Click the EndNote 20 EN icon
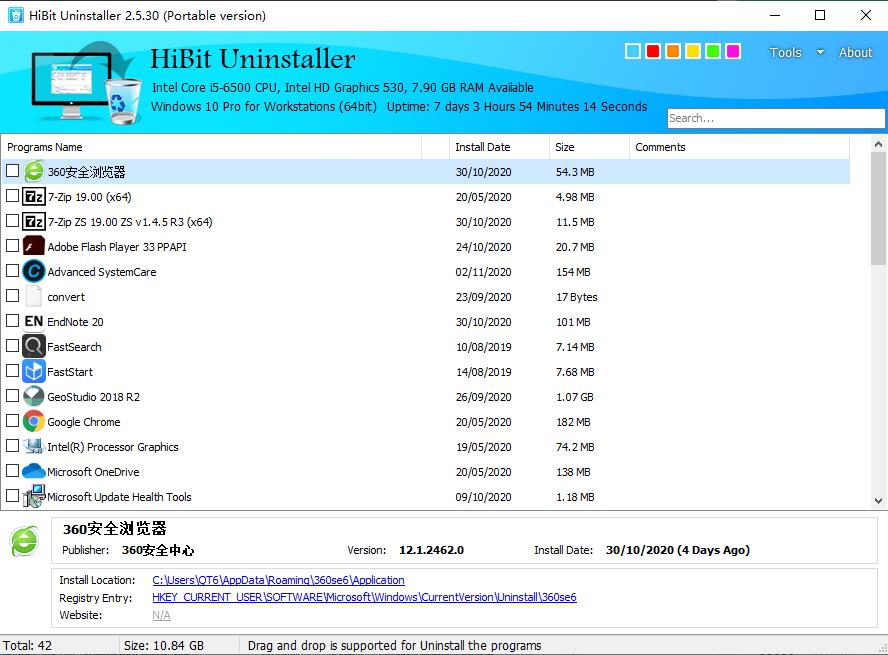 tap(34, 321)
